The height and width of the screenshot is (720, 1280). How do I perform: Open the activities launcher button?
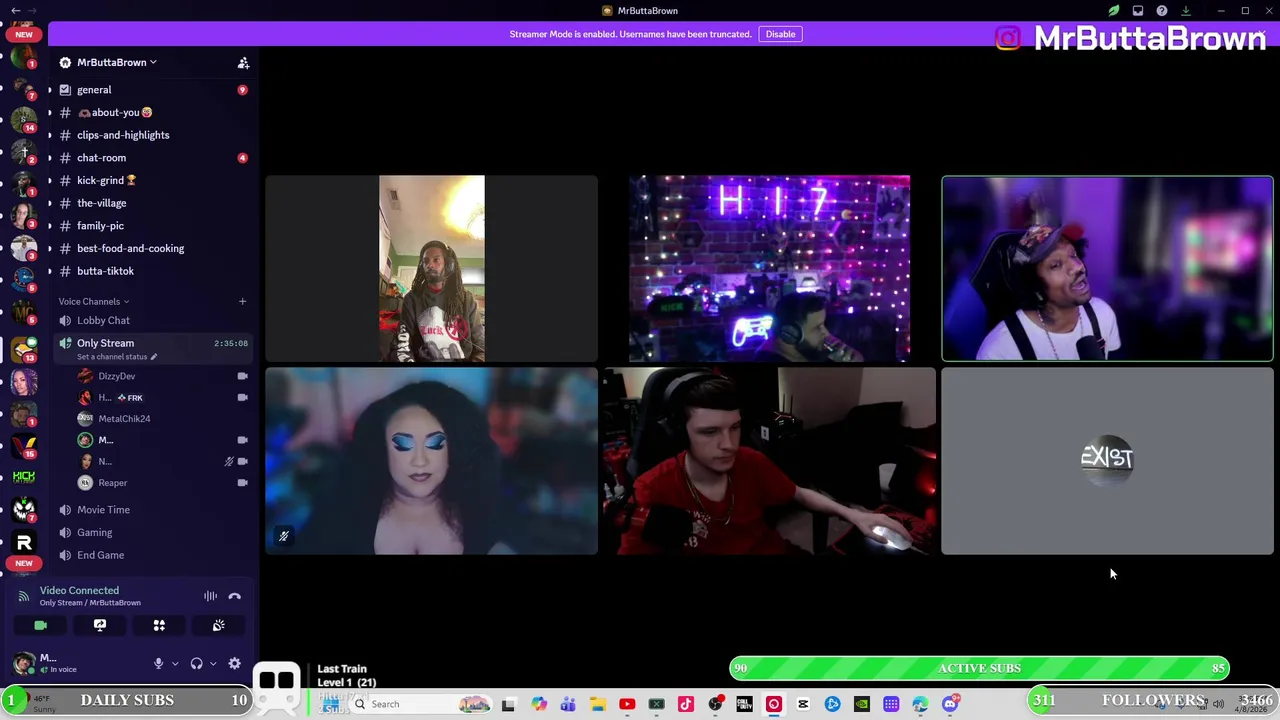159,625
